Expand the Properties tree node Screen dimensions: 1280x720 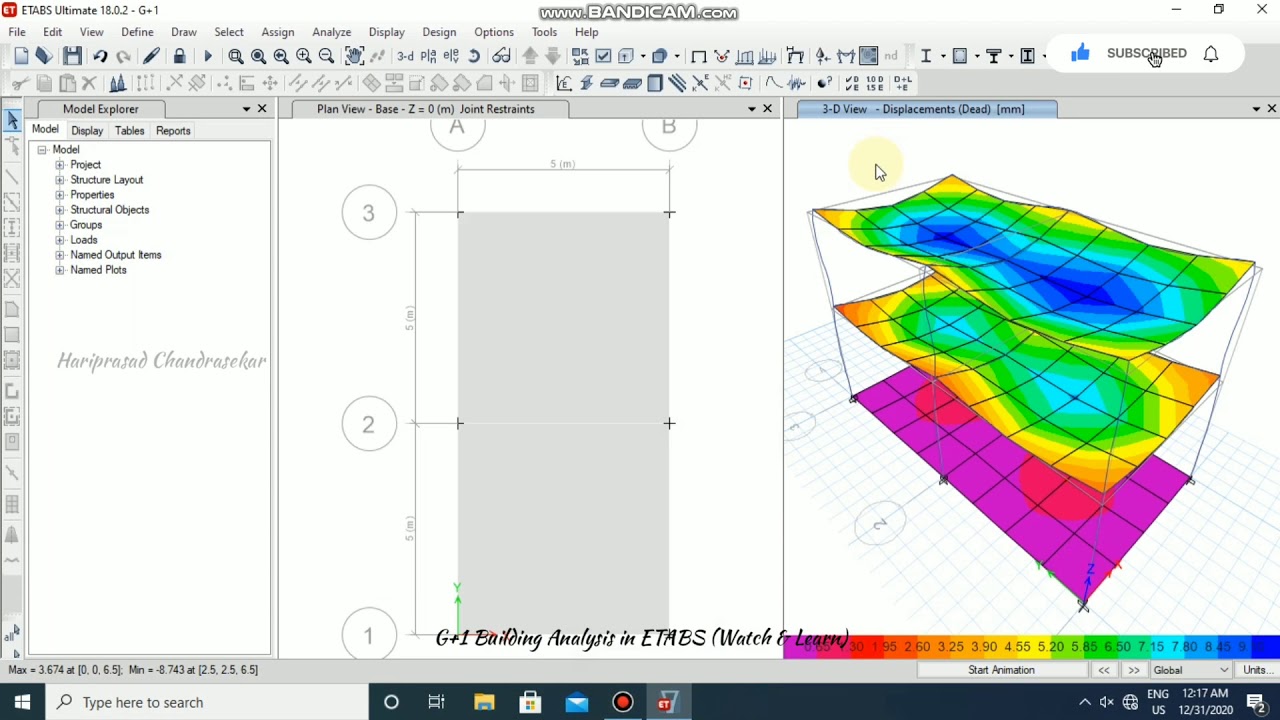pos(60,195)
